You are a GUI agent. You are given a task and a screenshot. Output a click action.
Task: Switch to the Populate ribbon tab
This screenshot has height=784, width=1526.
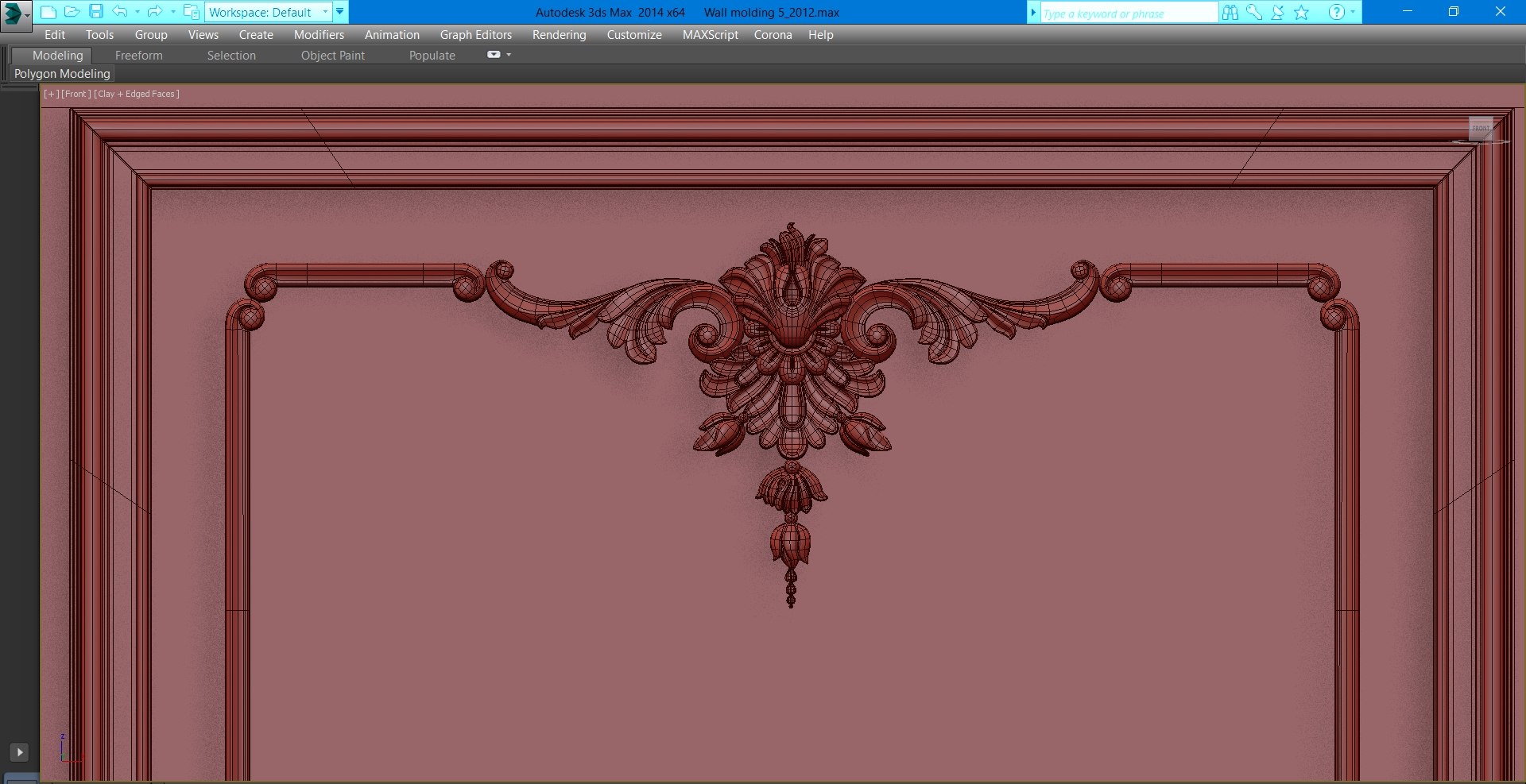pyautogui.click(x=432, y=56)
